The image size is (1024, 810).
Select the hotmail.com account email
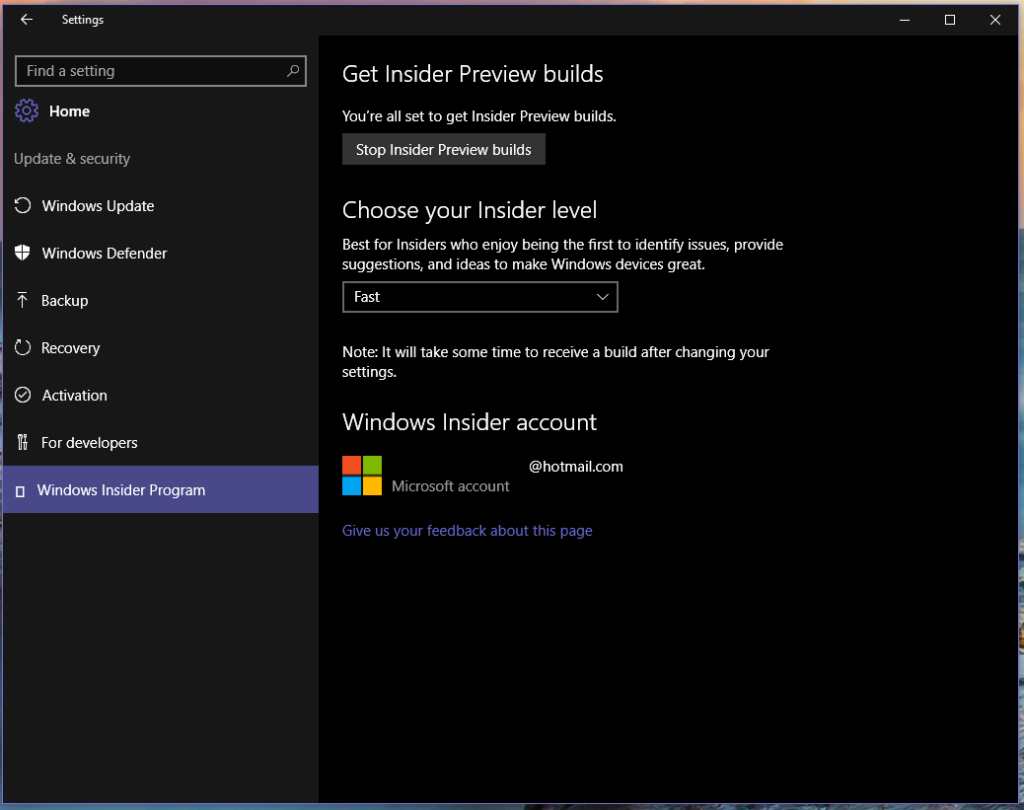pos(575,466)
